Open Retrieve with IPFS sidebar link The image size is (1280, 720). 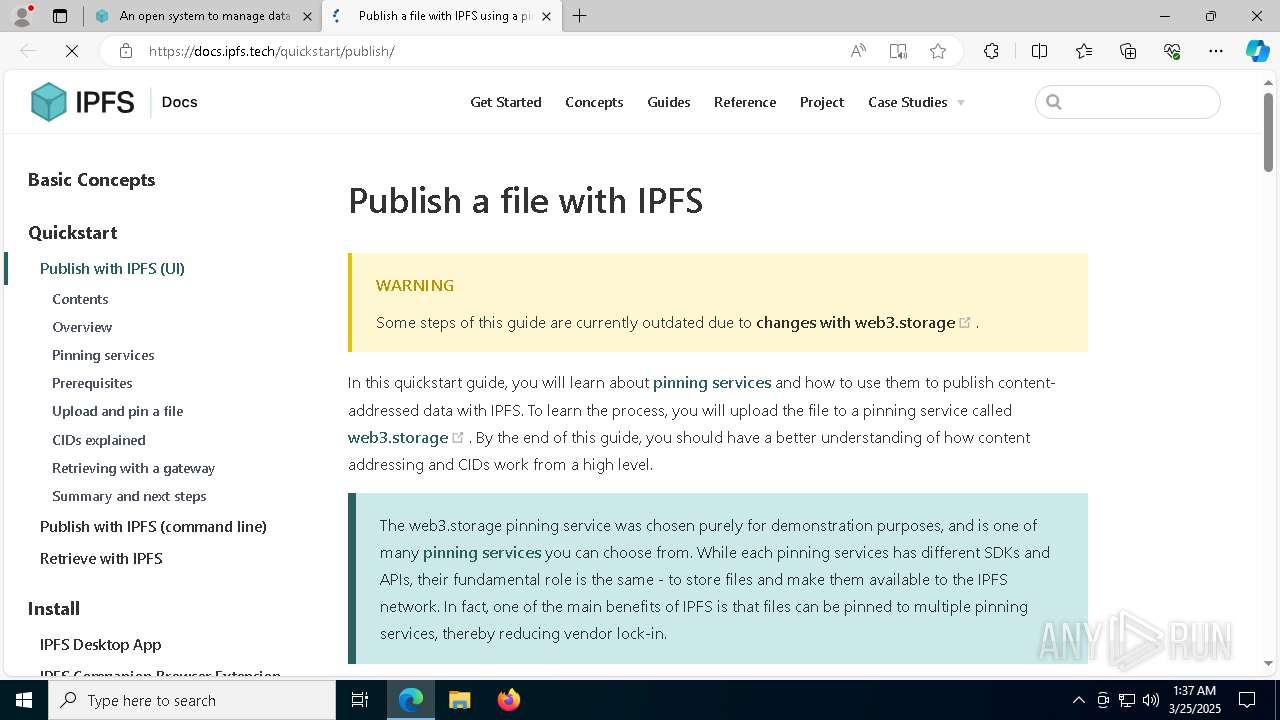click(x=101, y=558)
